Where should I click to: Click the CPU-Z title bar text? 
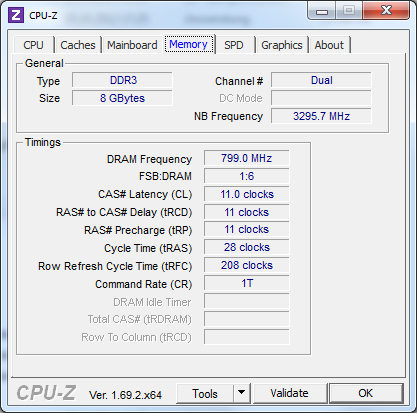point(43,16)
